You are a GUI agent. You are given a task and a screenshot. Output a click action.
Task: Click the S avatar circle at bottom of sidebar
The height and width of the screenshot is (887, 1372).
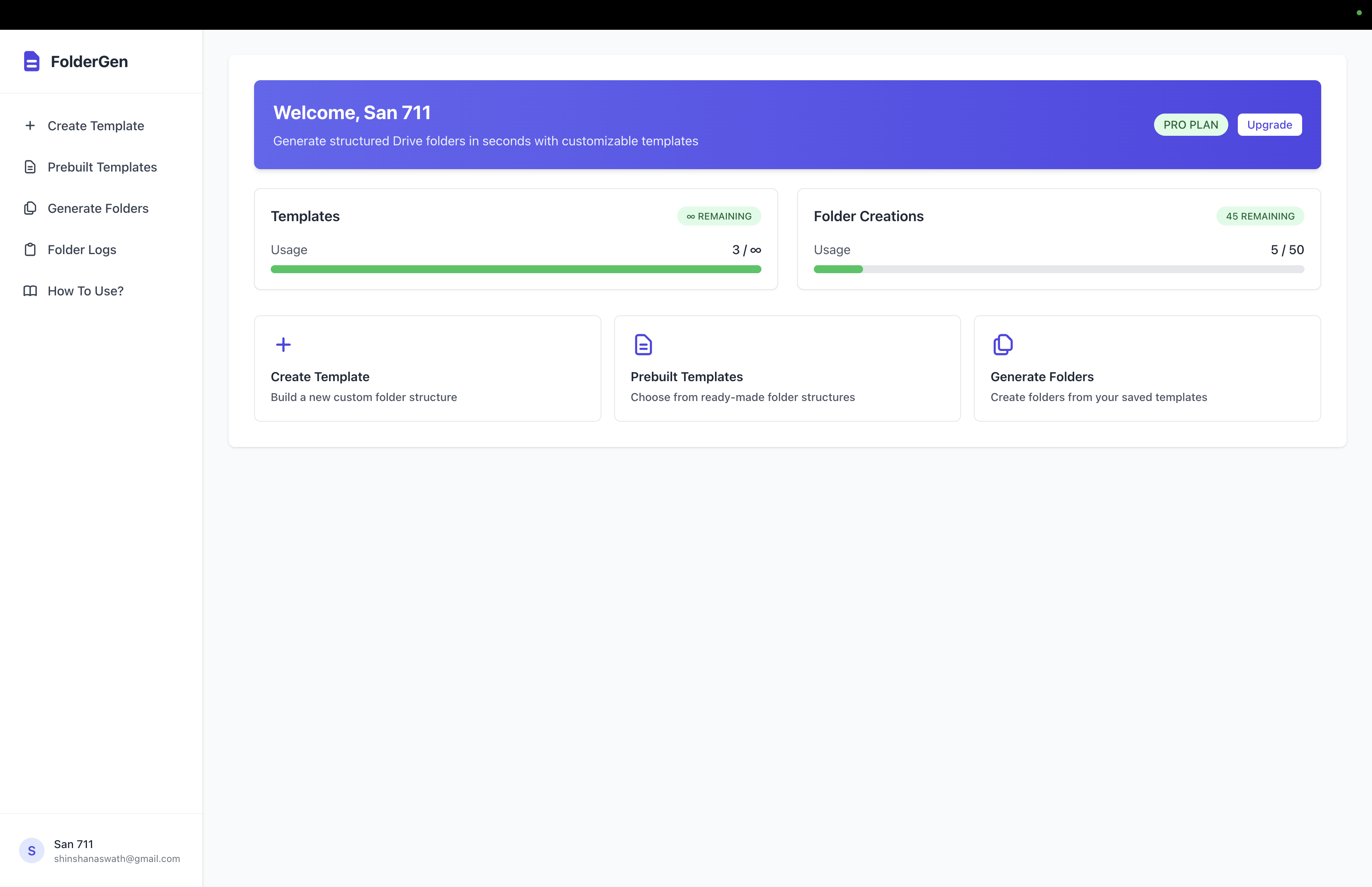point(32,850)
